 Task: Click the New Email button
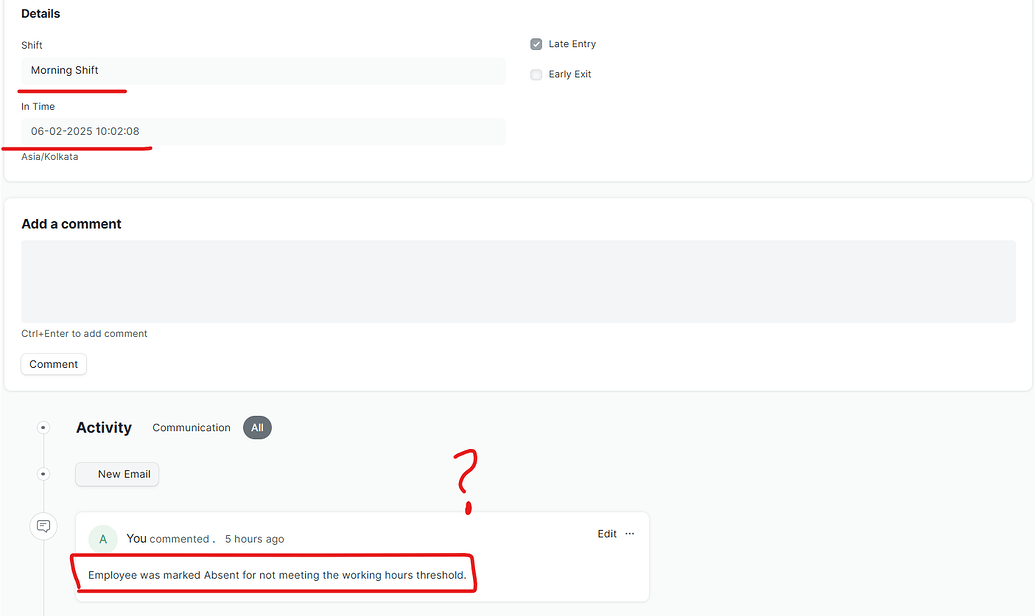[x=117, y=474]
